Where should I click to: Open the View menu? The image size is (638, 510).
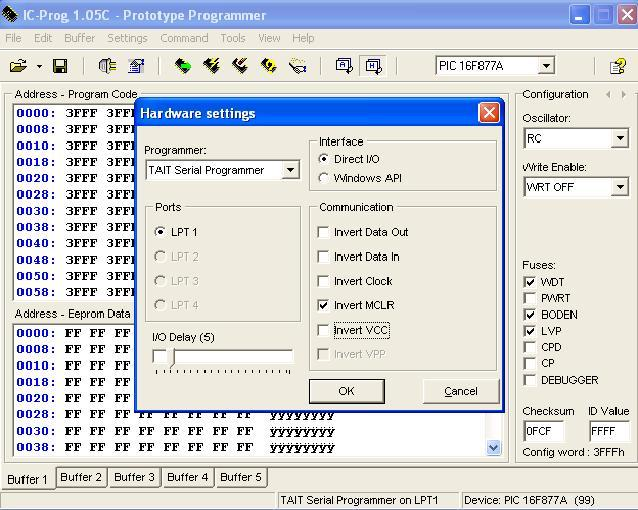(x=269, y=38)
